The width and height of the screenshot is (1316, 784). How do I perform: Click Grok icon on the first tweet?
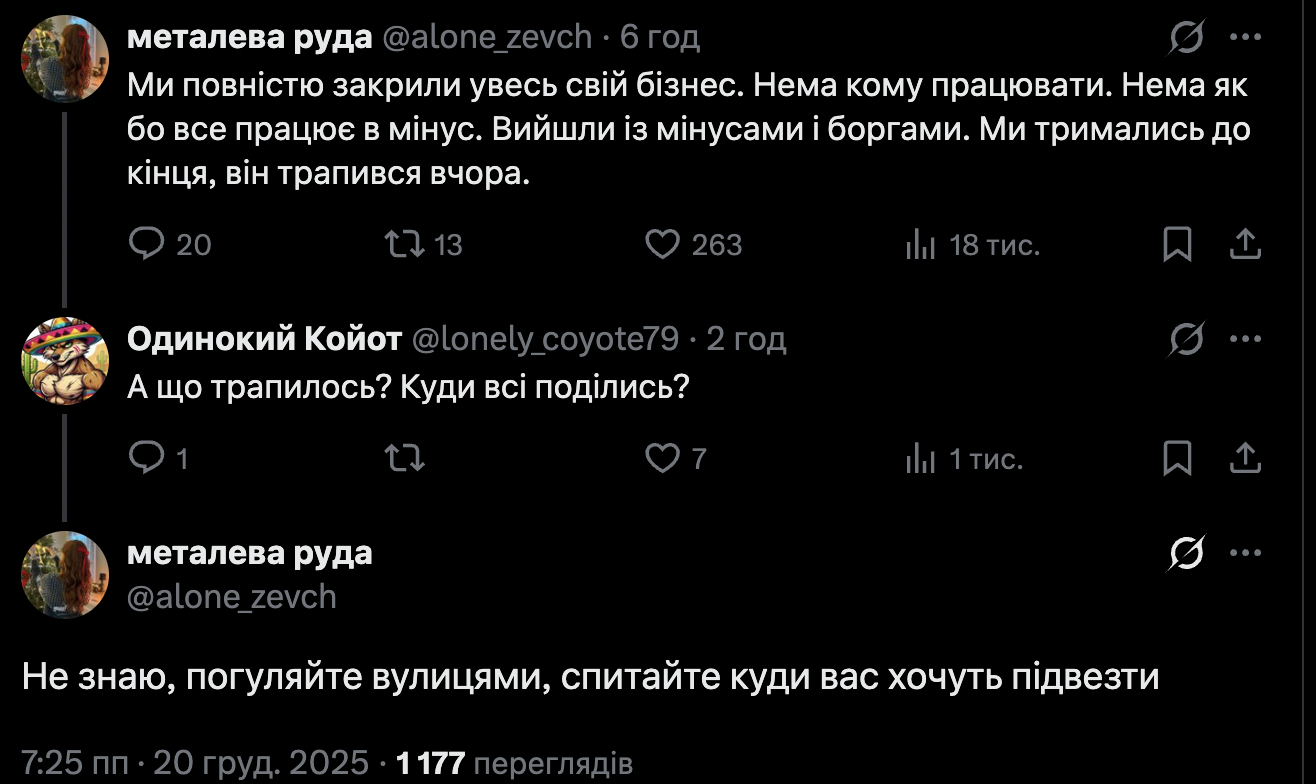(1186, 38)
